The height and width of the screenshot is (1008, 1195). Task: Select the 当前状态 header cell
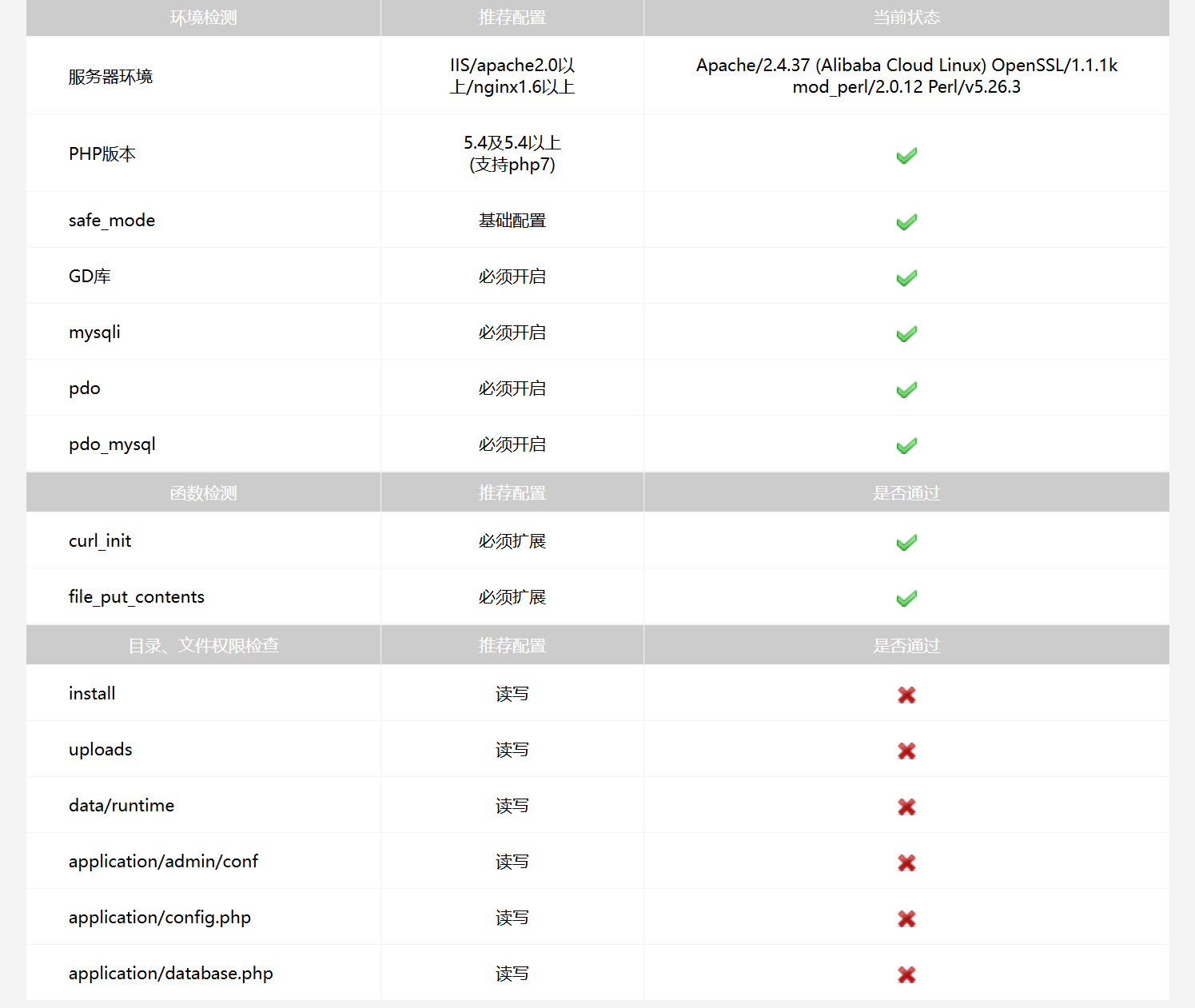pyautogui.click(x=906, y=18)
